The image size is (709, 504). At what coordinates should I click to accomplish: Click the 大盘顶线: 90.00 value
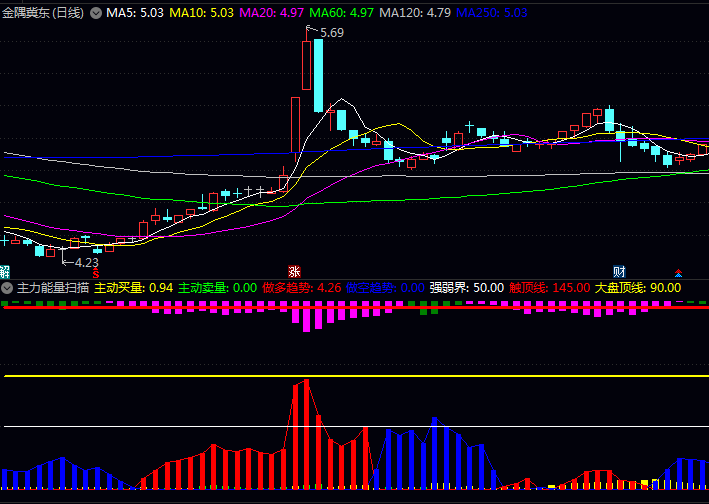(x=638, y=287)
